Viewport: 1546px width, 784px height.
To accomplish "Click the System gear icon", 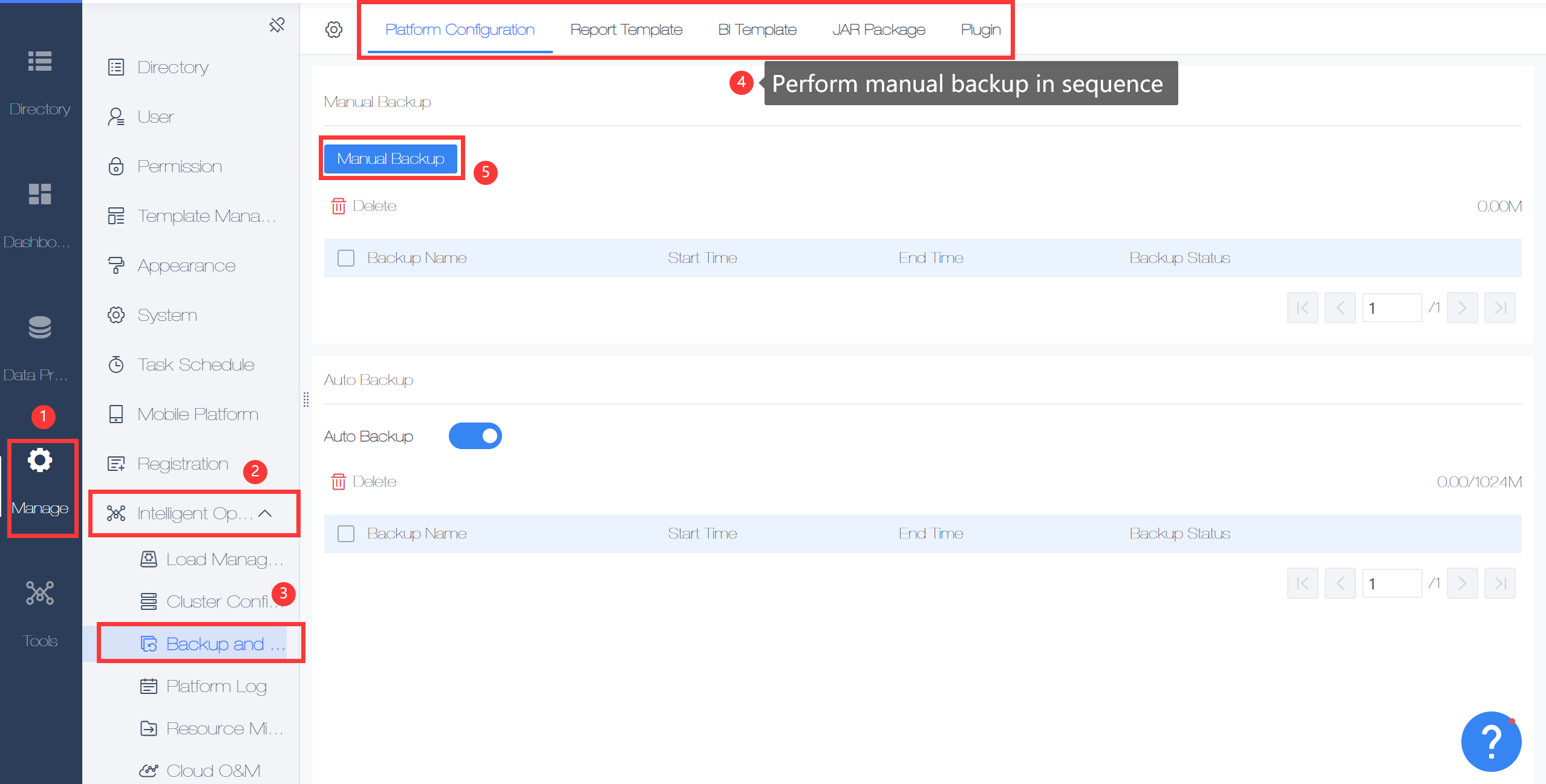I will (x=116, y=315).
